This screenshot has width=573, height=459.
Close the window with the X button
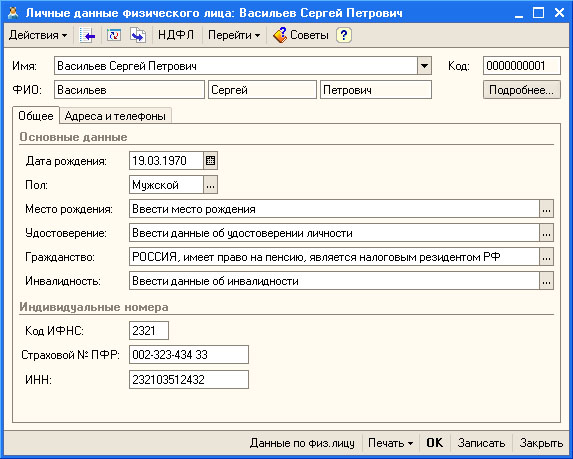559,13
